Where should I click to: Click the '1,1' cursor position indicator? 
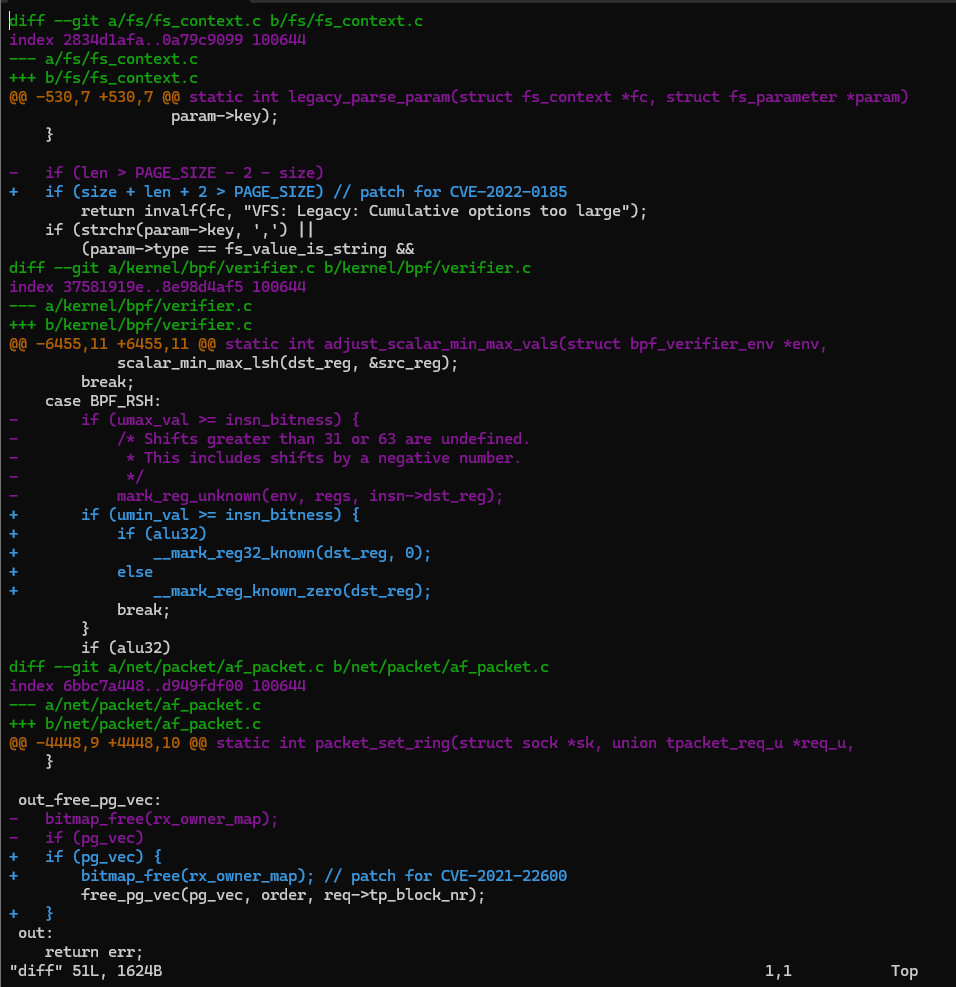[778, 971]
